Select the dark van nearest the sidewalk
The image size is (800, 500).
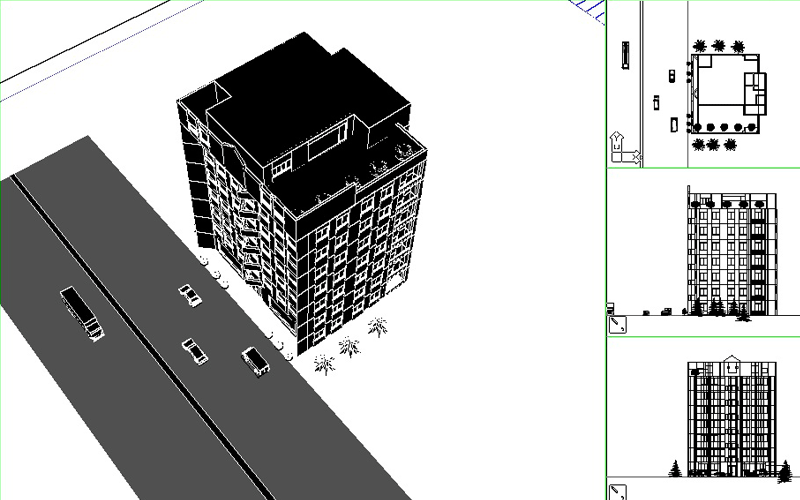coord(256,362)
